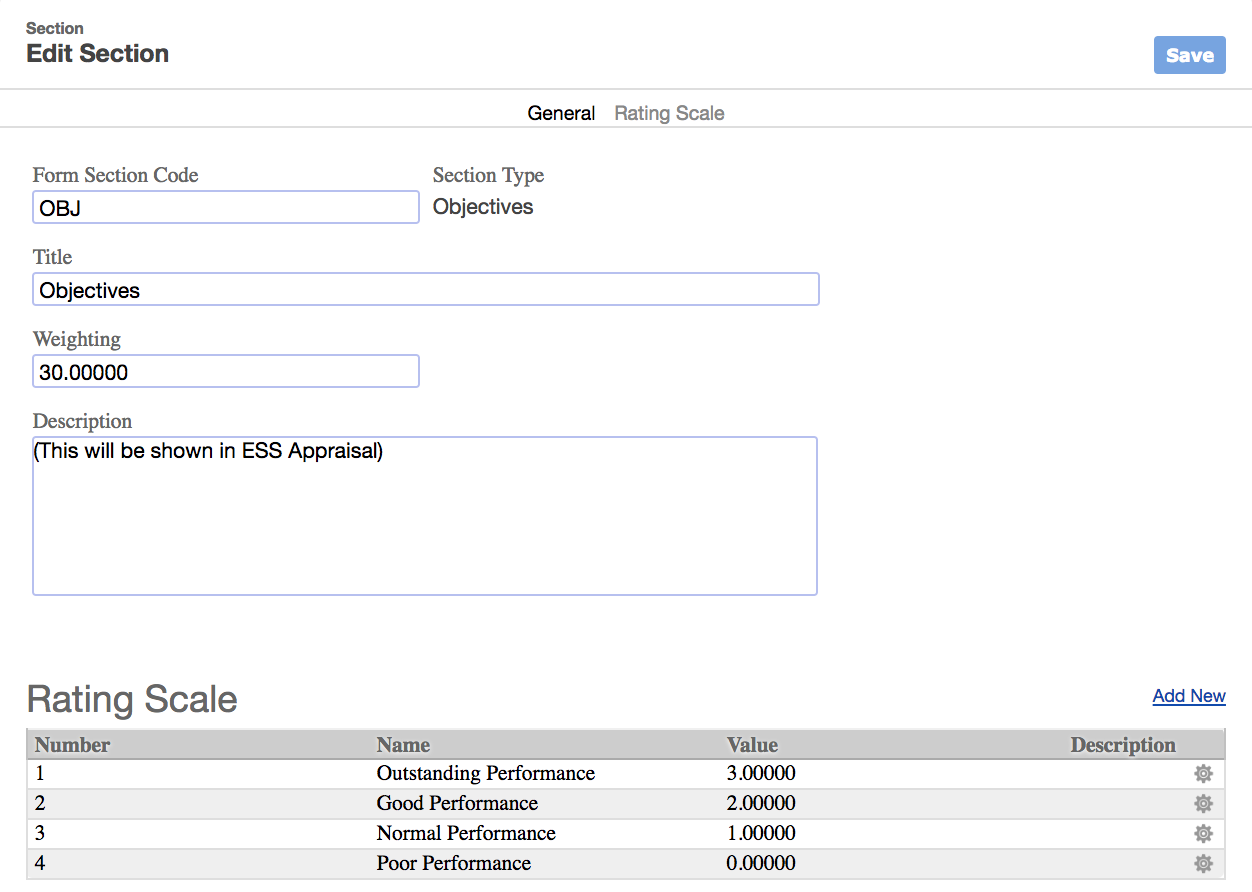Open gear menu for Outstanding Performance row
This screenshot has width=1252, height=892.
click(x=1203, y=773)
